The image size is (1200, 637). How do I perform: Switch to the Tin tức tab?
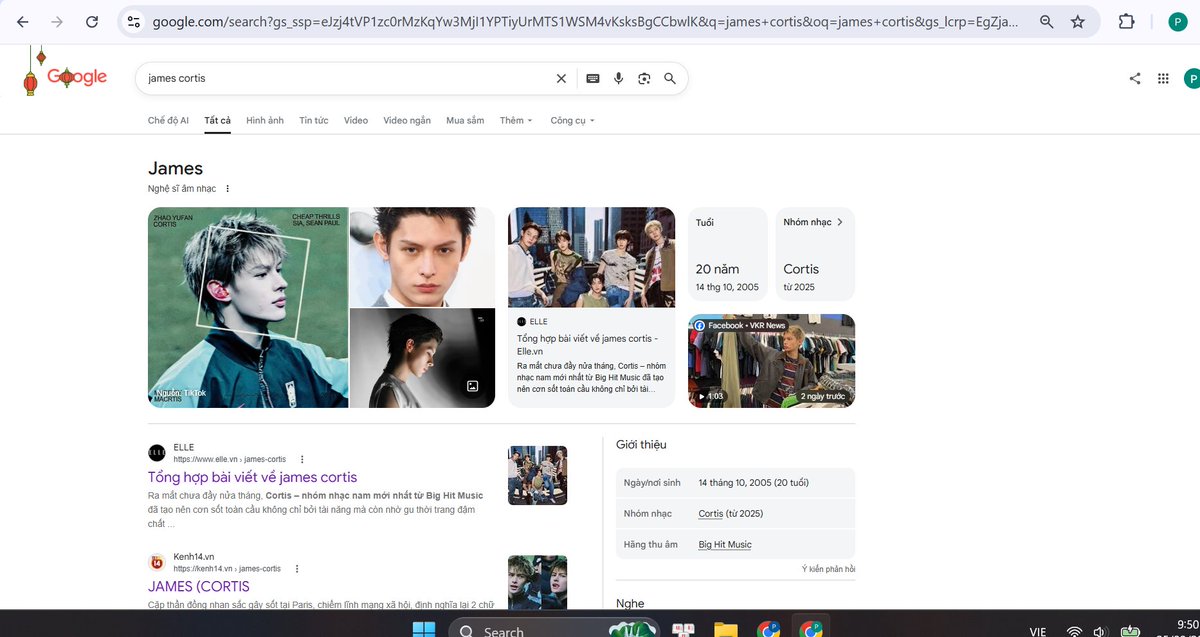(x=314, y=120)
